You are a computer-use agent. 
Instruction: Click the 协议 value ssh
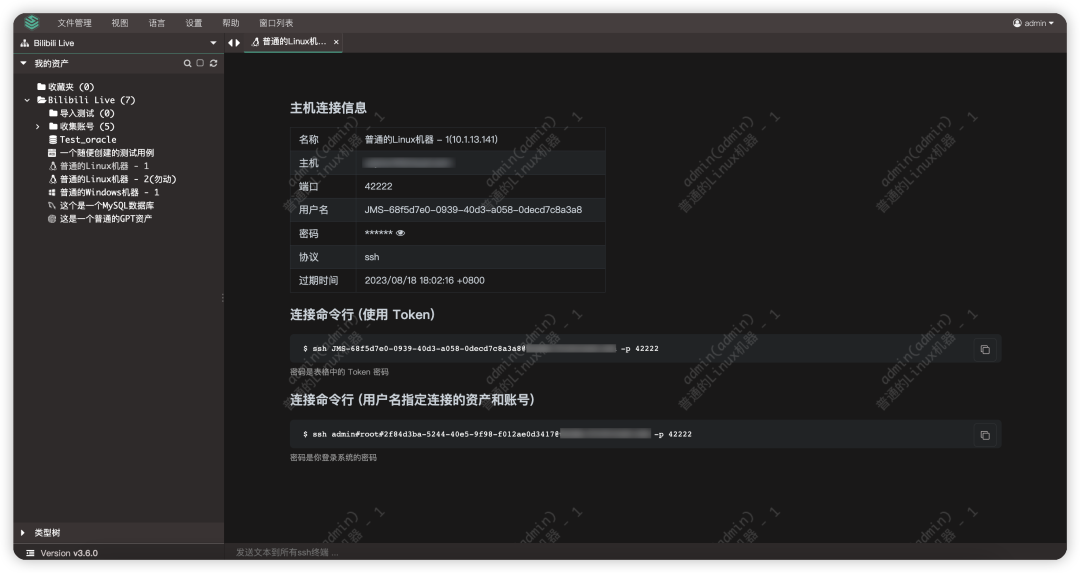tap(372, 257)
